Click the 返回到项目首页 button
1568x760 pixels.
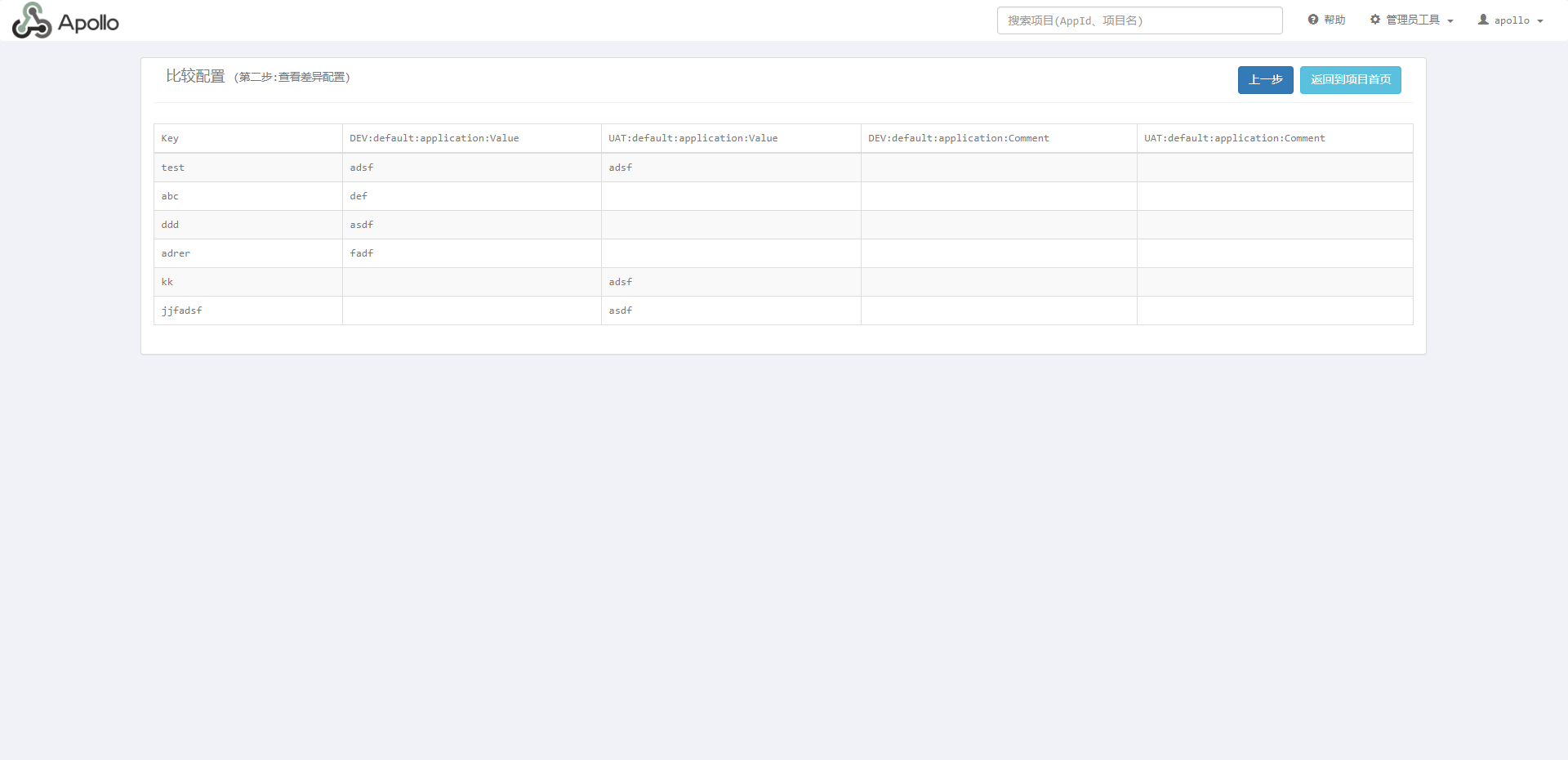[1350, 79]
